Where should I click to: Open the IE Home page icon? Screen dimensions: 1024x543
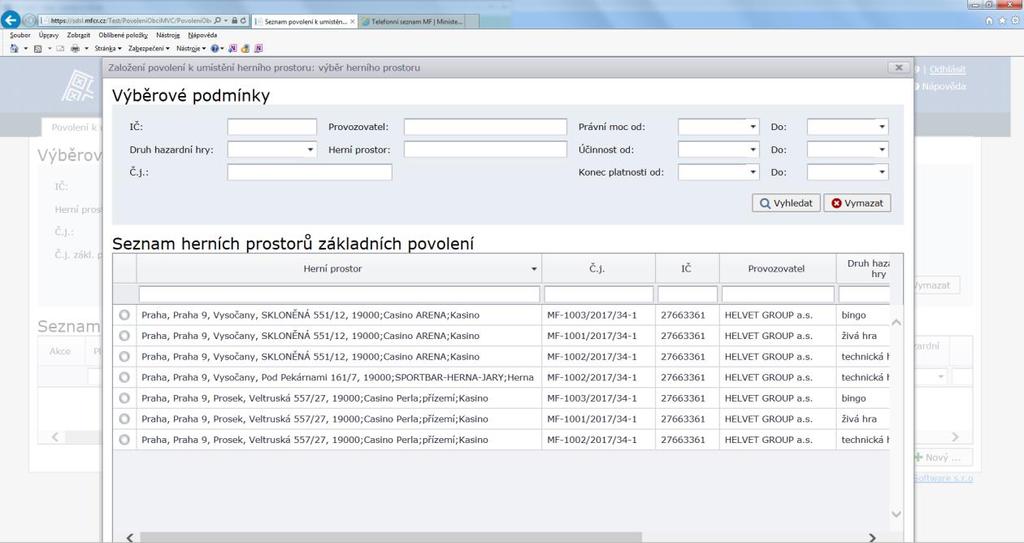pyautogui.click(x=989, y=21)
